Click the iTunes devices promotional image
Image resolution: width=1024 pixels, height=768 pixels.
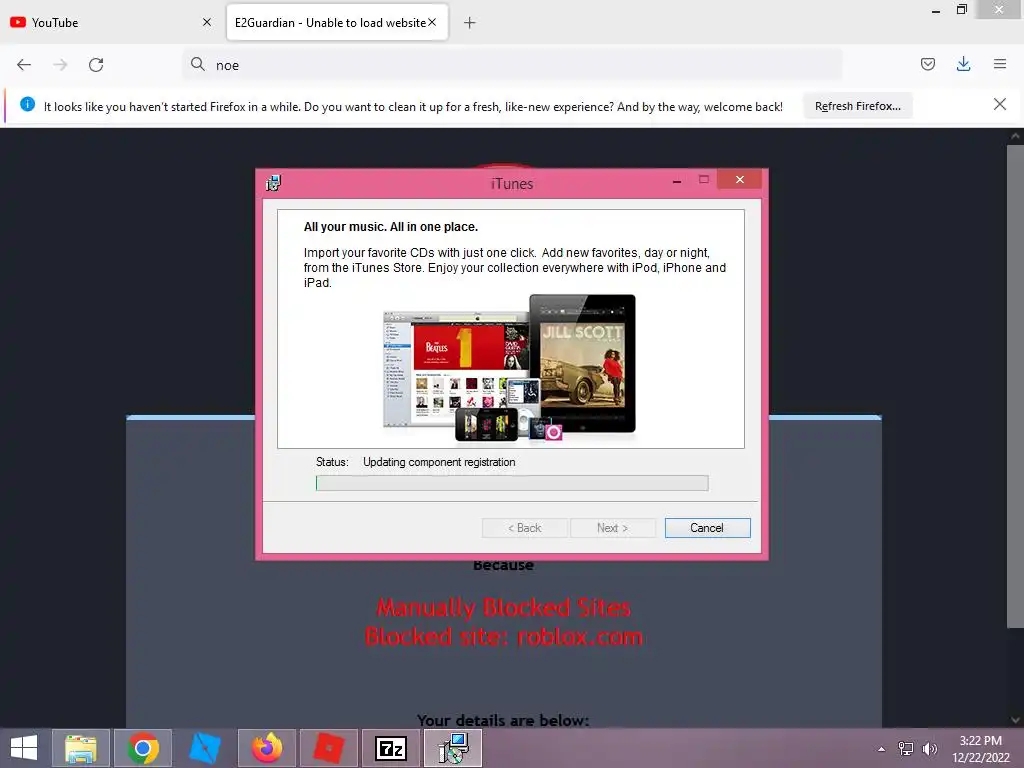pyautogui.click(x=509, y=368)
